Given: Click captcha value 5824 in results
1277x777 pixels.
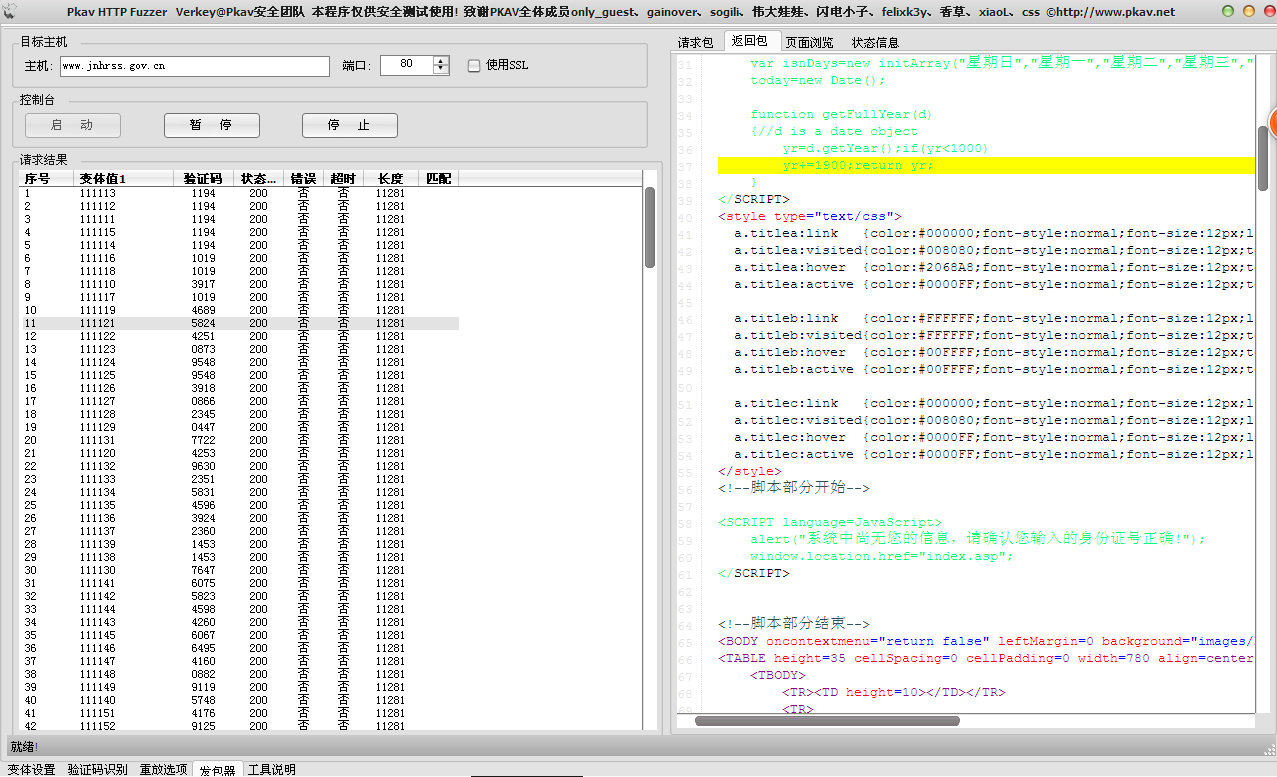Looking at the screenshot, I should [203, 323].
